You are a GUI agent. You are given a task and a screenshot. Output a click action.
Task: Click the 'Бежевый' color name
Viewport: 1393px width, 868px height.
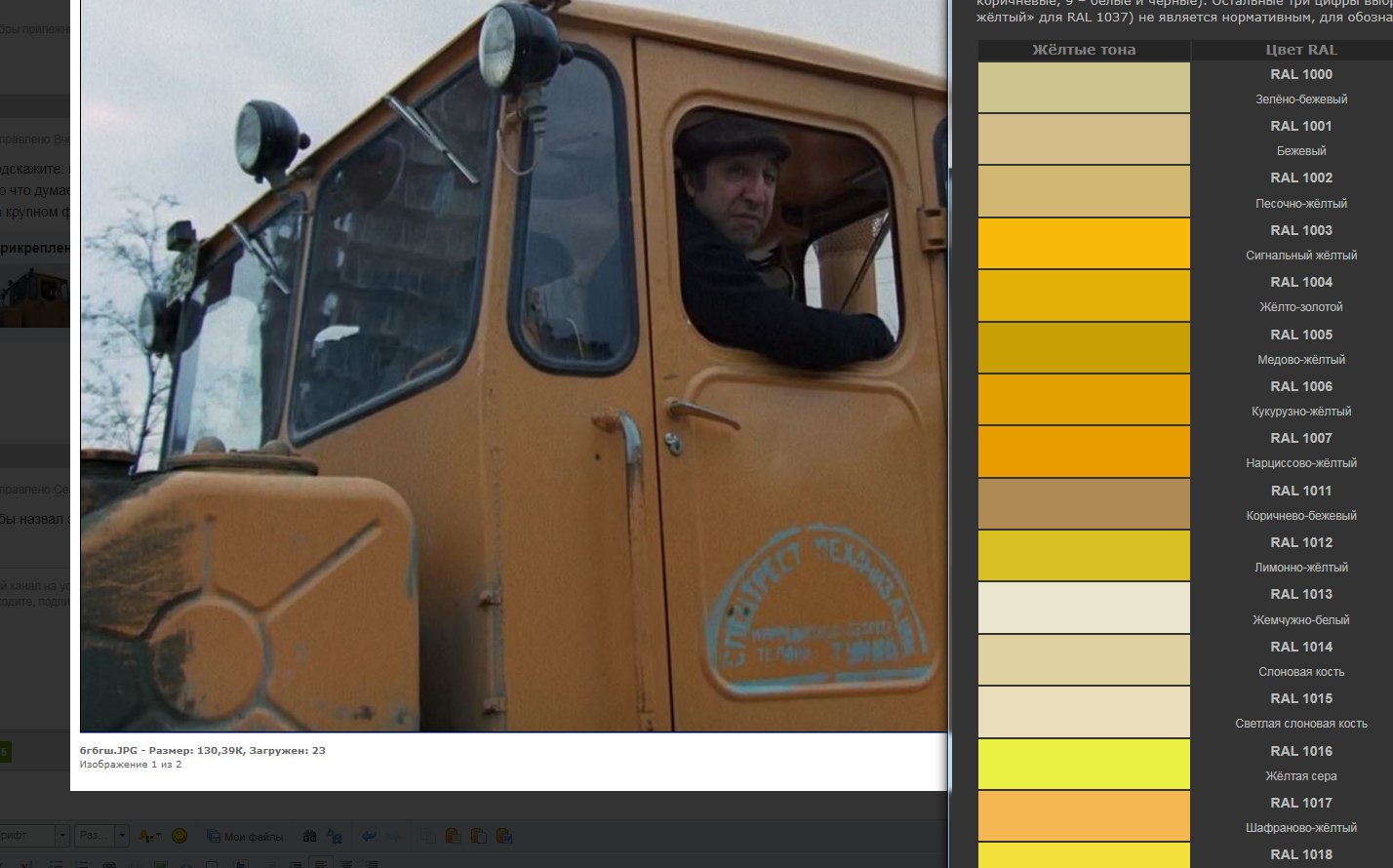(x=1301, y=151)
